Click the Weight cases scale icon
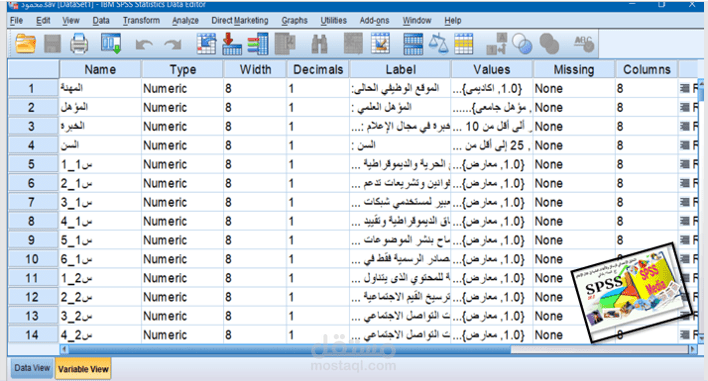The height and width of the screenshot is (381, 708). click(x=438, y=44)
